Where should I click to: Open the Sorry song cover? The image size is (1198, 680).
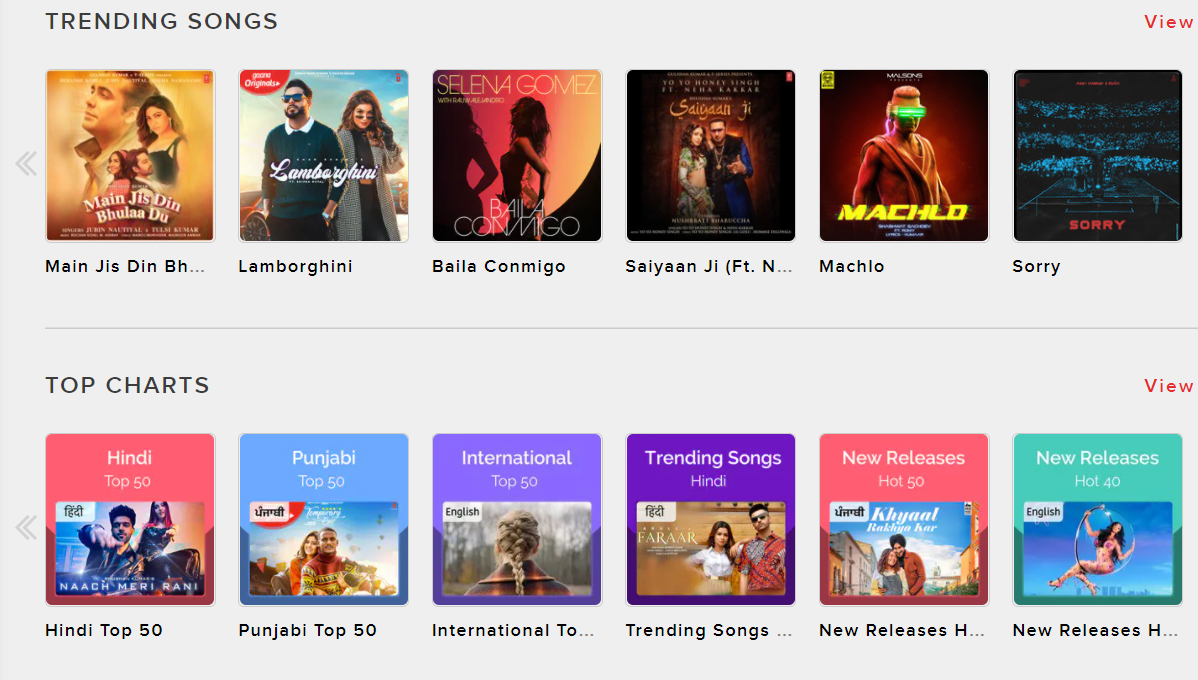[1097, 156]
